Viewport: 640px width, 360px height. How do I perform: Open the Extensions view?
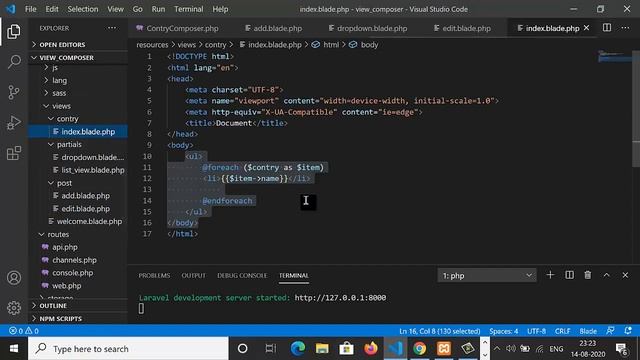[x=14, y=153]
